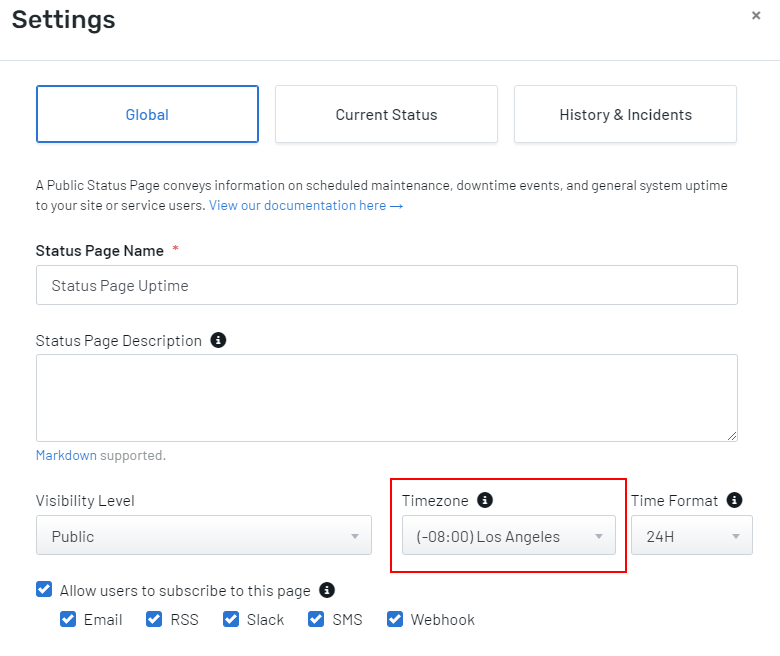
Task: Grab the textarea resize handle
Action: [x=731, y=436]
